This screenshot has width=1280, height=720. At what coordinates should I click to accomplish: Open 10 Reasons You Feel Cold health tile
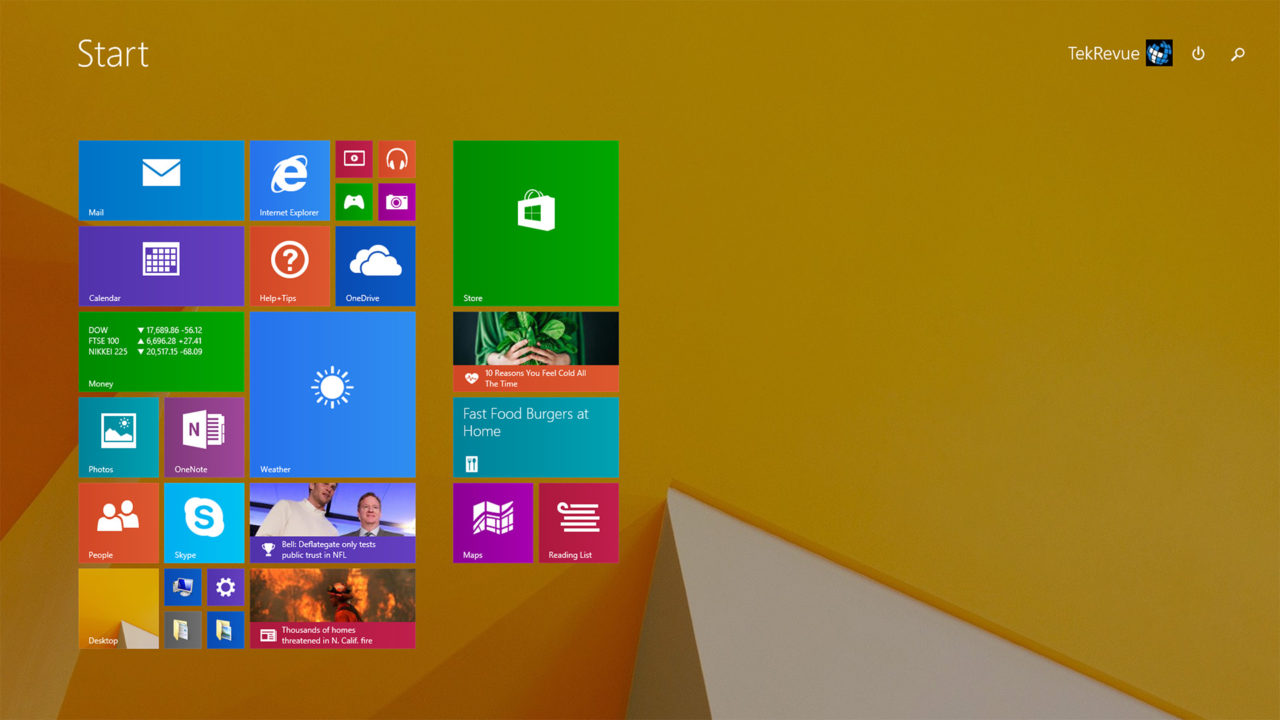click(536, 352)
